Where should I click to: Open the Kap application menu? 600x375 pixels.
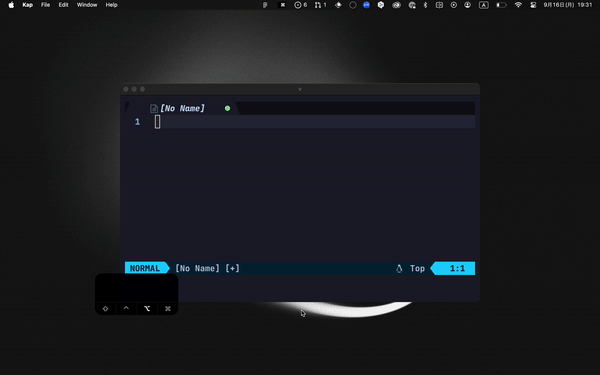click(x=28, y=5)
